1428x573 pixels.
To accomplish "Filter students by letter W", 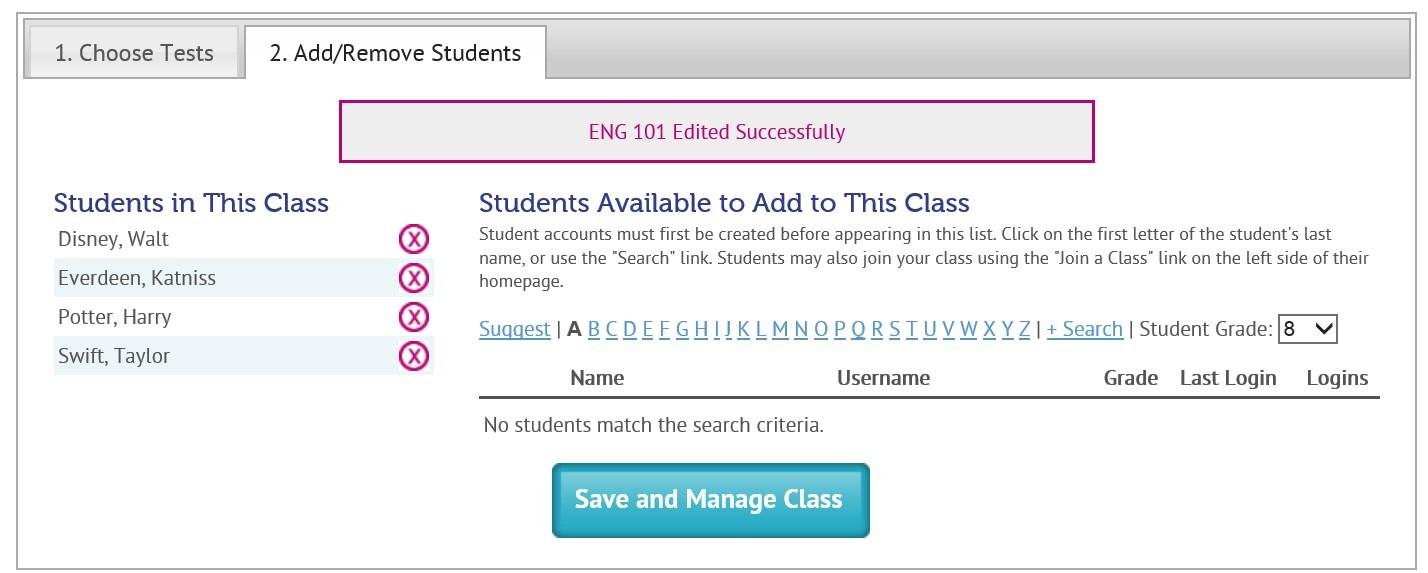I will click(x=969, y=329).
